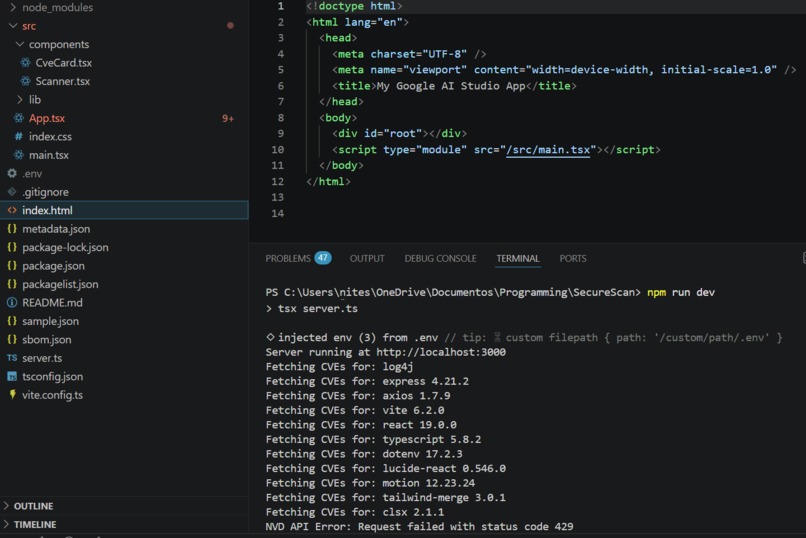Expand the TIMELINE section
Viewport: 806px width, 538px height.
(7, 525)
